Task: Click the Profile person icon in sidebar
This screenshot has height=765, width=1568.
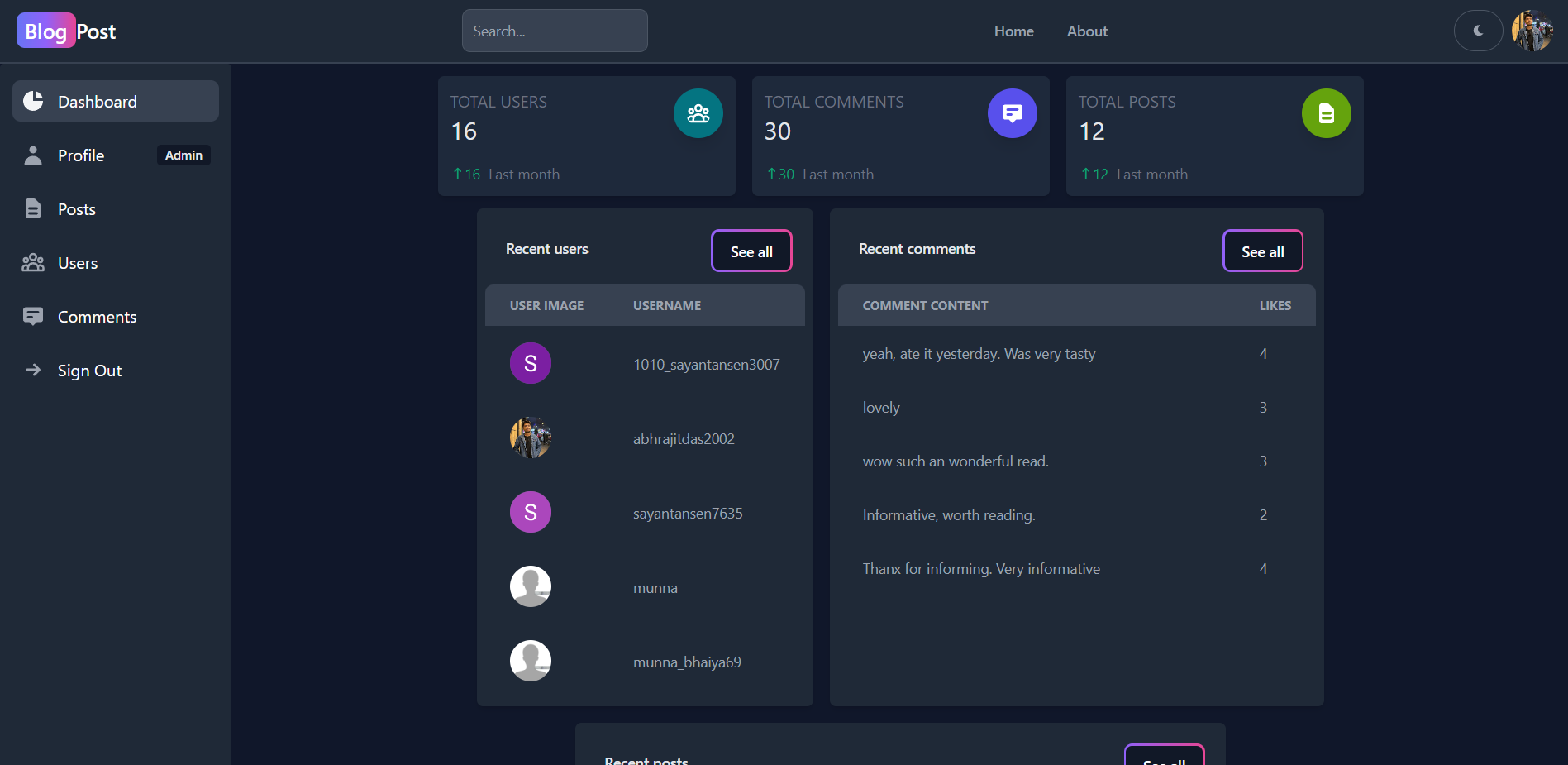Action: [x=33, y=155]
